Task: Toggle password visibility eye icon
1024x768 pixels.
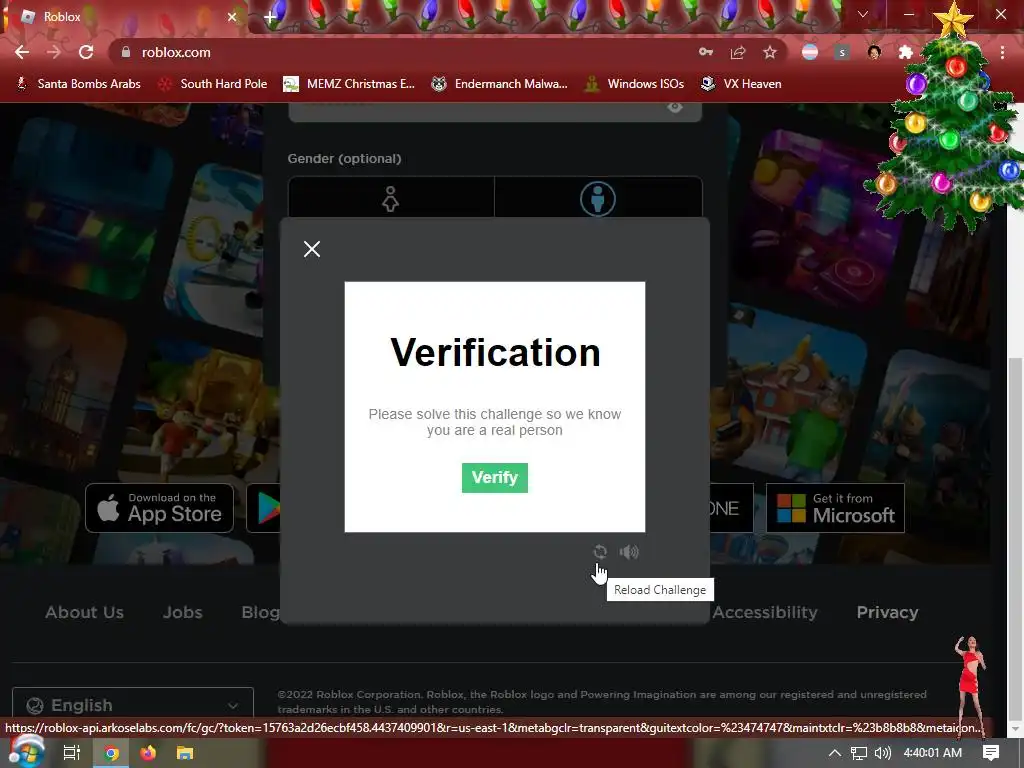Action: (x=675, y=107)
